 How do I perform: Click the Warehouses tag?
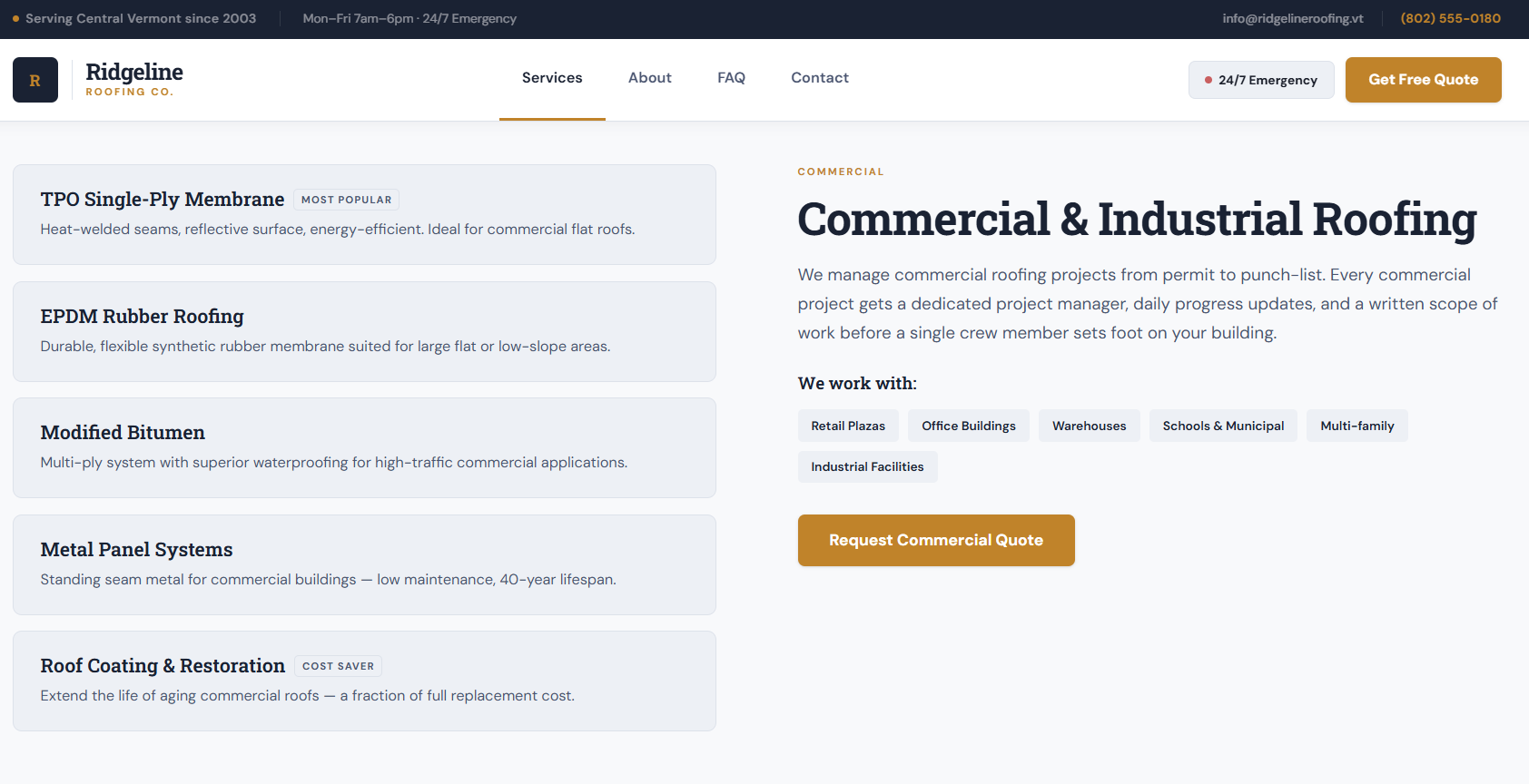1090,426
